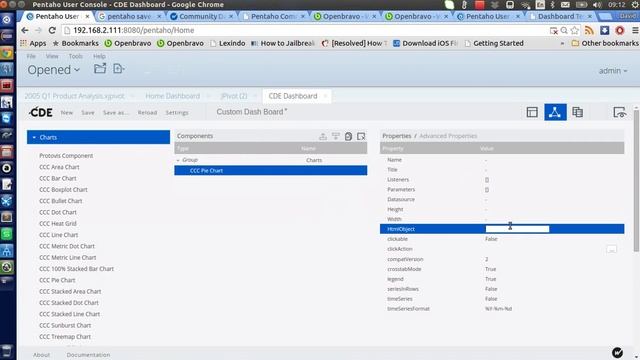This screenshot has height=360, width=640.
Task: Click the Pentaho create-new file icon
Action: tap(118, 69)
